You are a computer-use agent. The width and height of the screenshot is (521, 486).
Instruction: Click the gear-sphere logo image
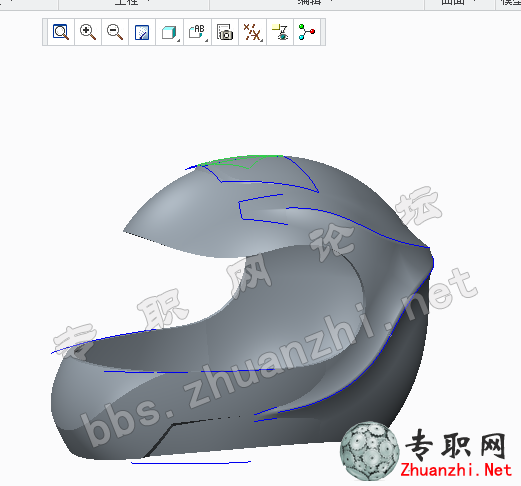(x=369, y=451)
